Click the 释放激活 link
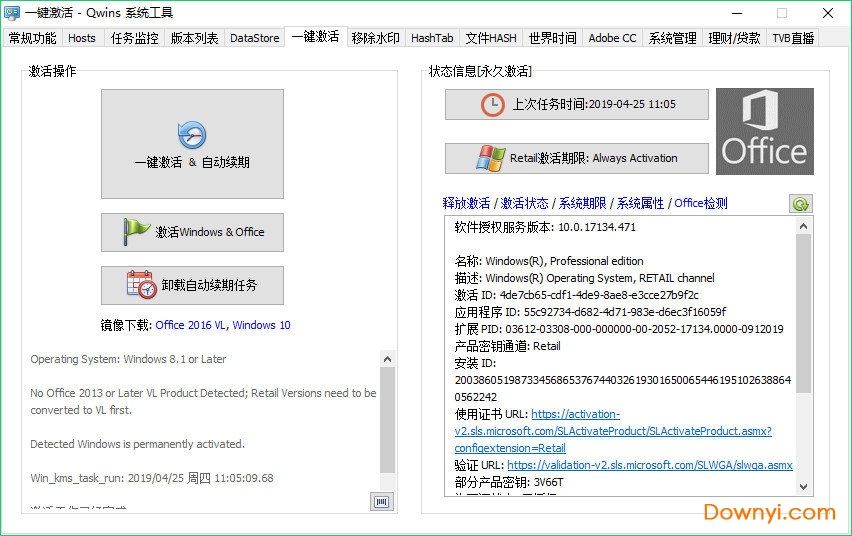852x536 pixels. coord(466,203)
